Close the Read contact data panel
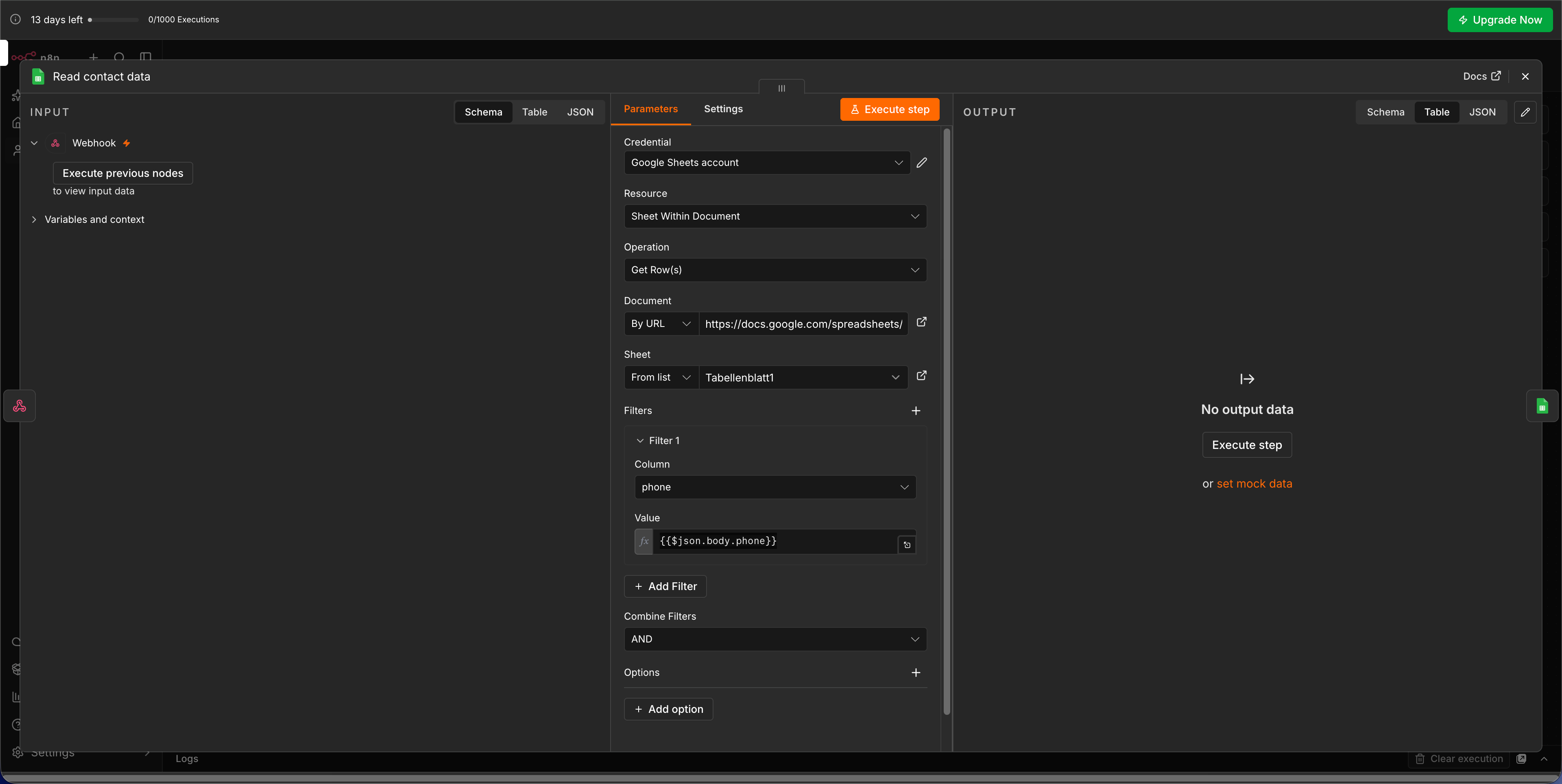This screenshot has width=1562, height=784. pos(1525,76)
